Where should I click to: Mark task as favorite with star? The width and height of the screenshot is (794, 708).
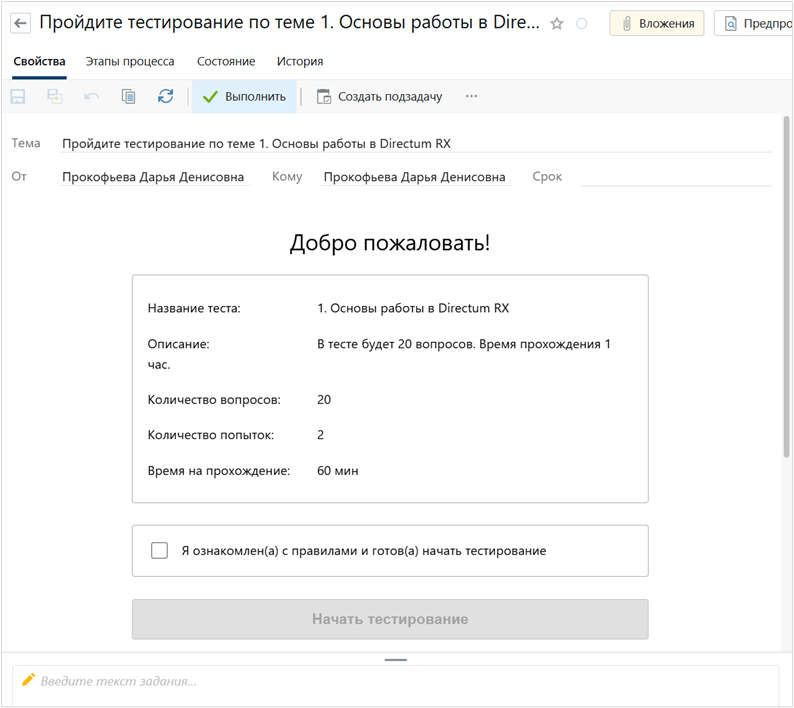pos(557,23)
